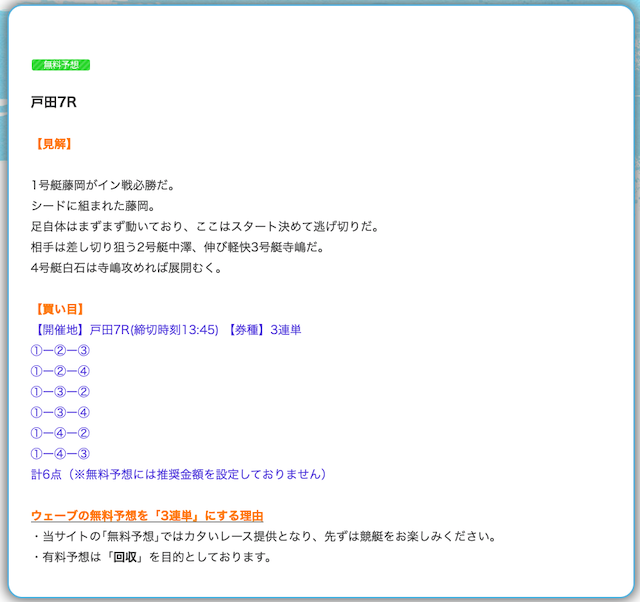Select the ①−④−③ betting combination
This screenshot has height=602, width=640.
tap(60, 454)
